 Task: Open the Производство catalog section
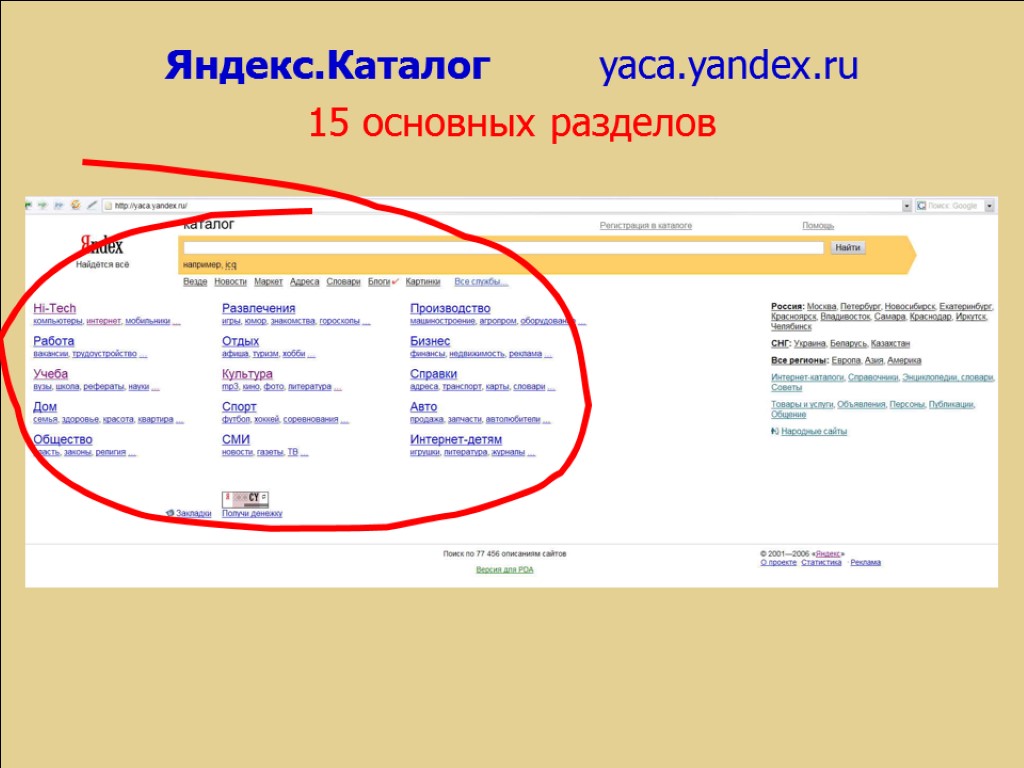tap(450, 308)
